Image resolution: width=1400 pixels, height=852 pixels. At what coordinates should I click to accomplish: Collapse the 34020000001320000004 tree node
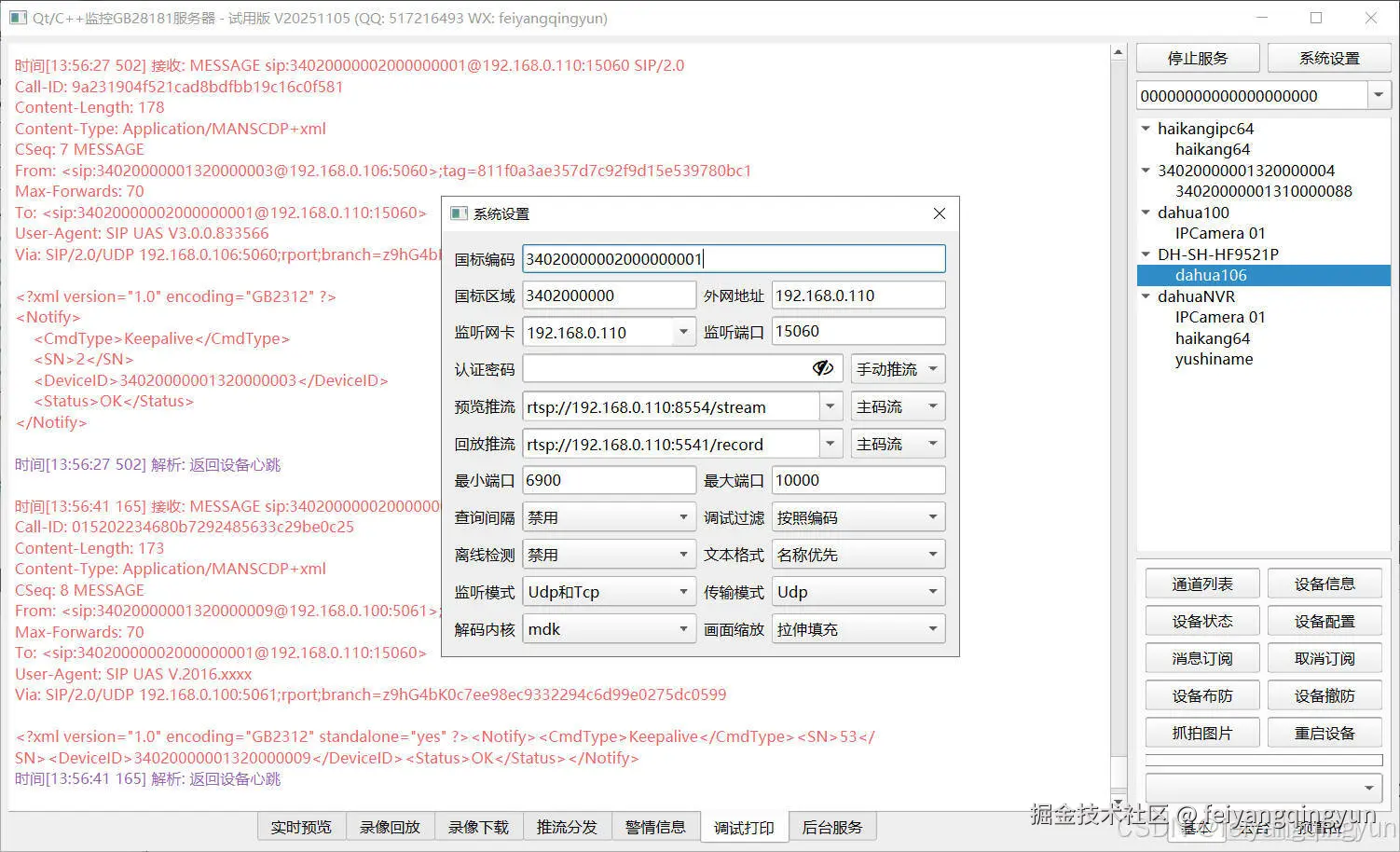pos(1146,170)
